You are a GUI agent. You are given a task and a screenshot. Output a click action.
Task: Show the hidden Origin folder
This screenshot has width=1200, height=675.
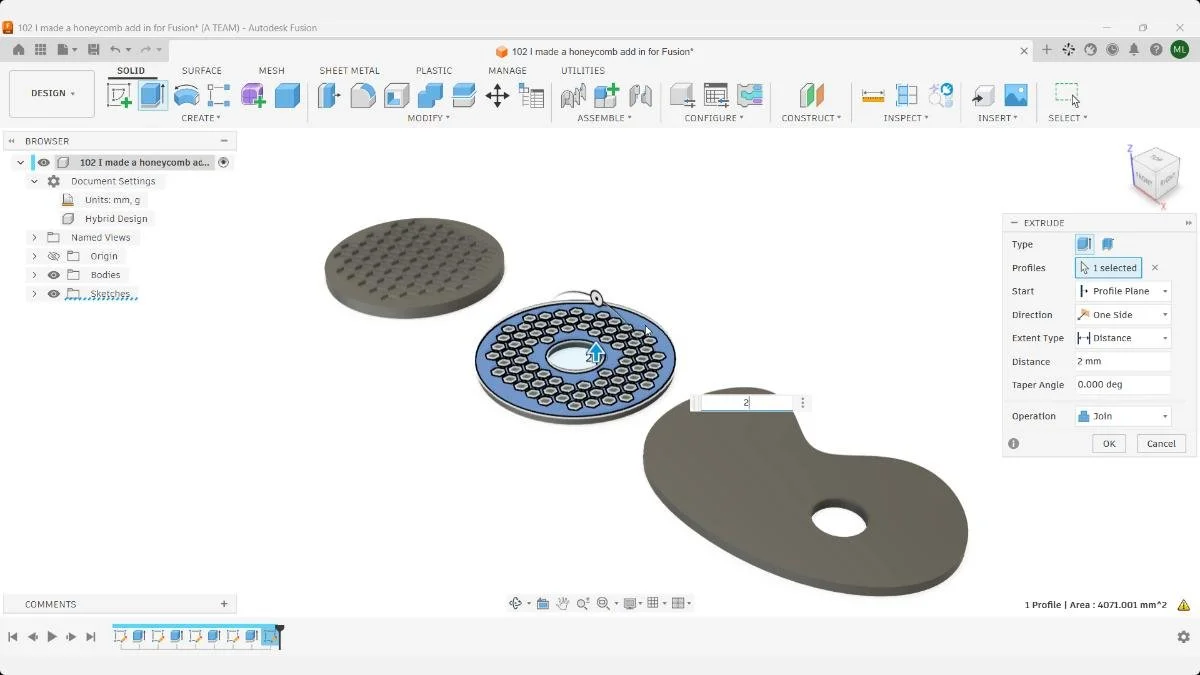point(54,256)
